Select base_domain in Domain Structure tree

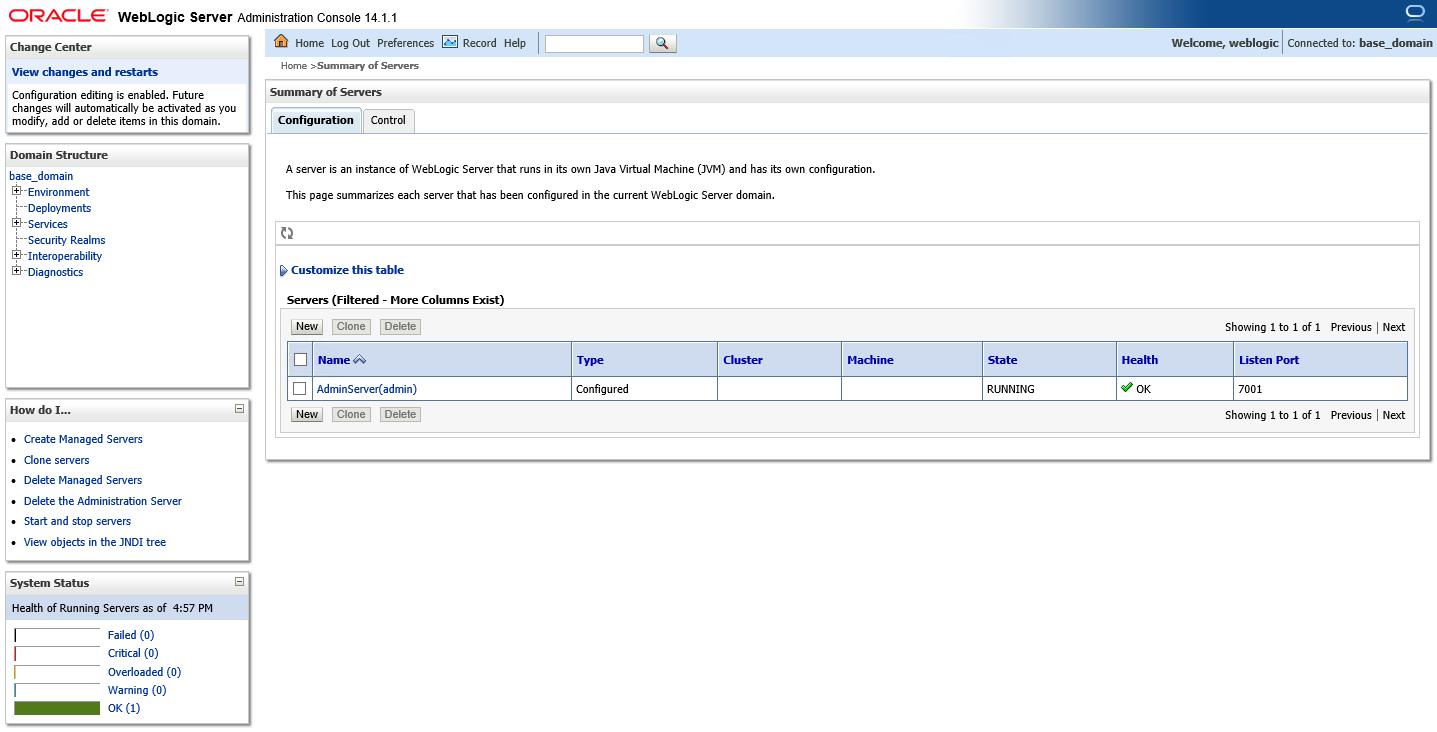tap(41, 176)
